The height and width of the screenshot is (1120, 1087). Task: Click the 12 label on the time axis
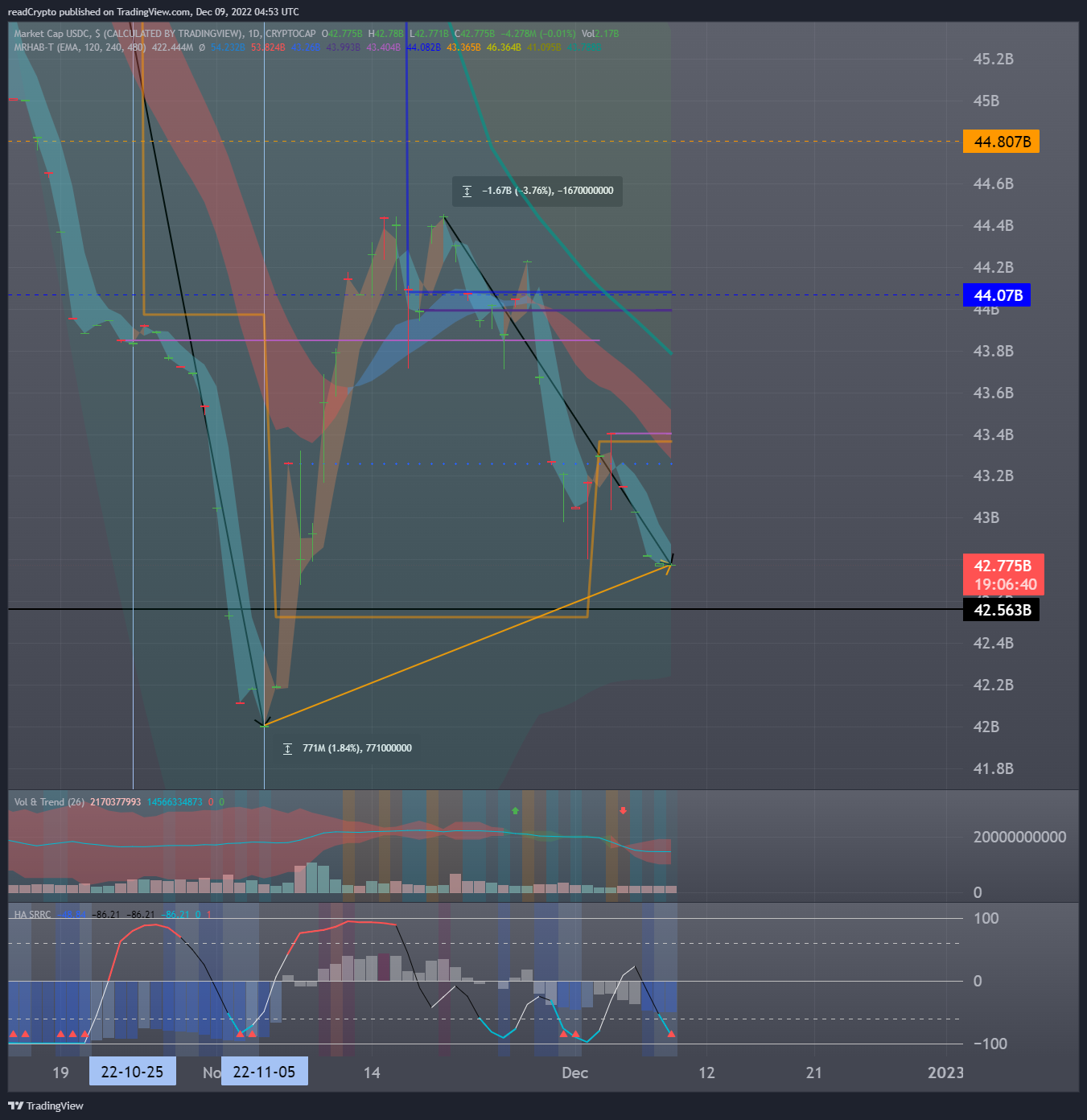[x=706, y=1073]
